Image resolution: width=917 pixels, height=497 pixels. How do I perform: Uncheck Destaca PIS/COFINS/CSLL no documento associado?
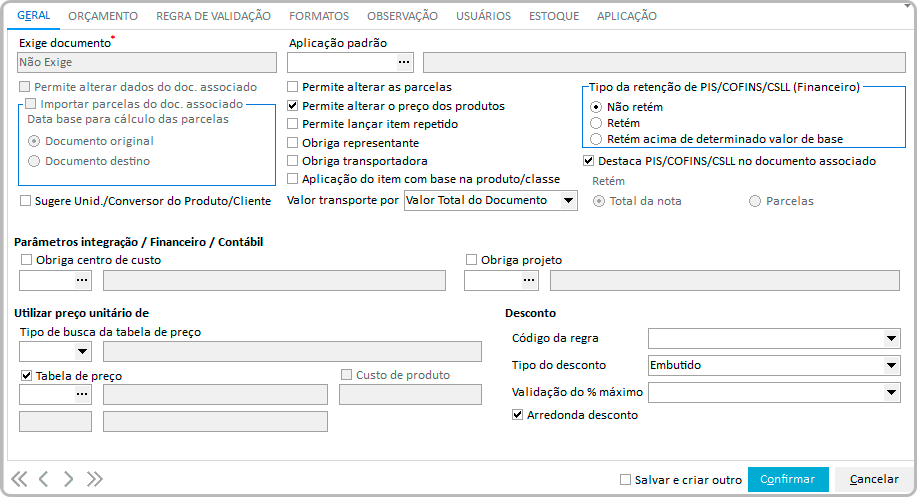click(589, 161)
